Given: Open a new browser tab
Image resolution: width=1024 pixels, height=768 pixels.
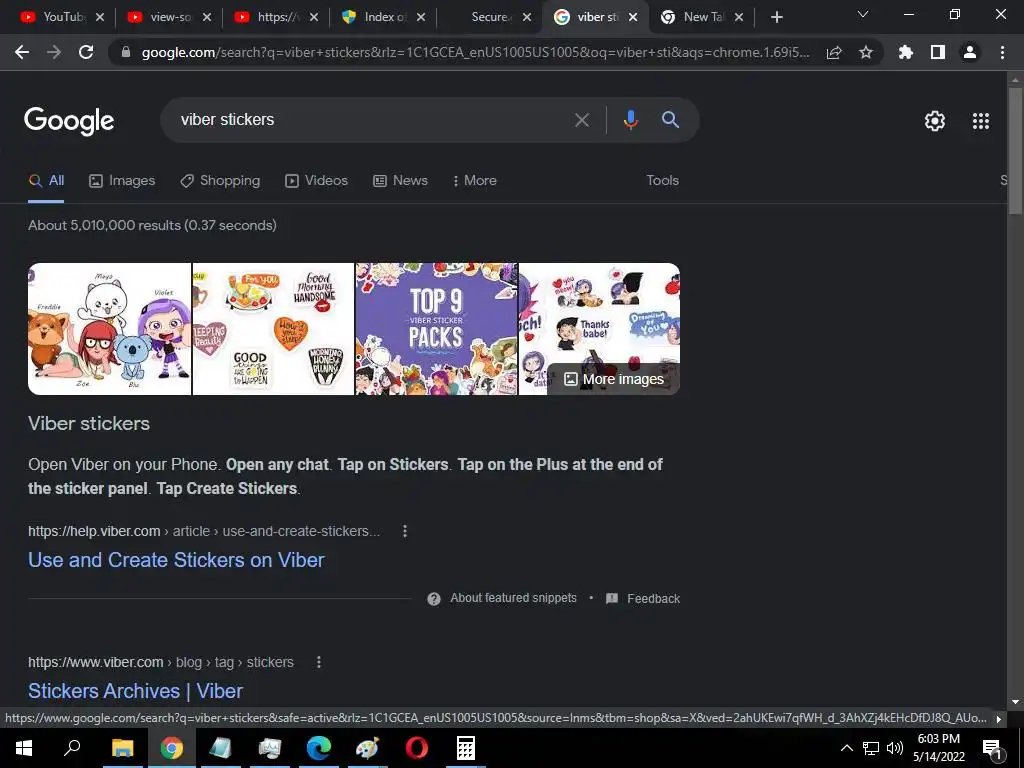Looking at the screenshot, I should 776,18.
